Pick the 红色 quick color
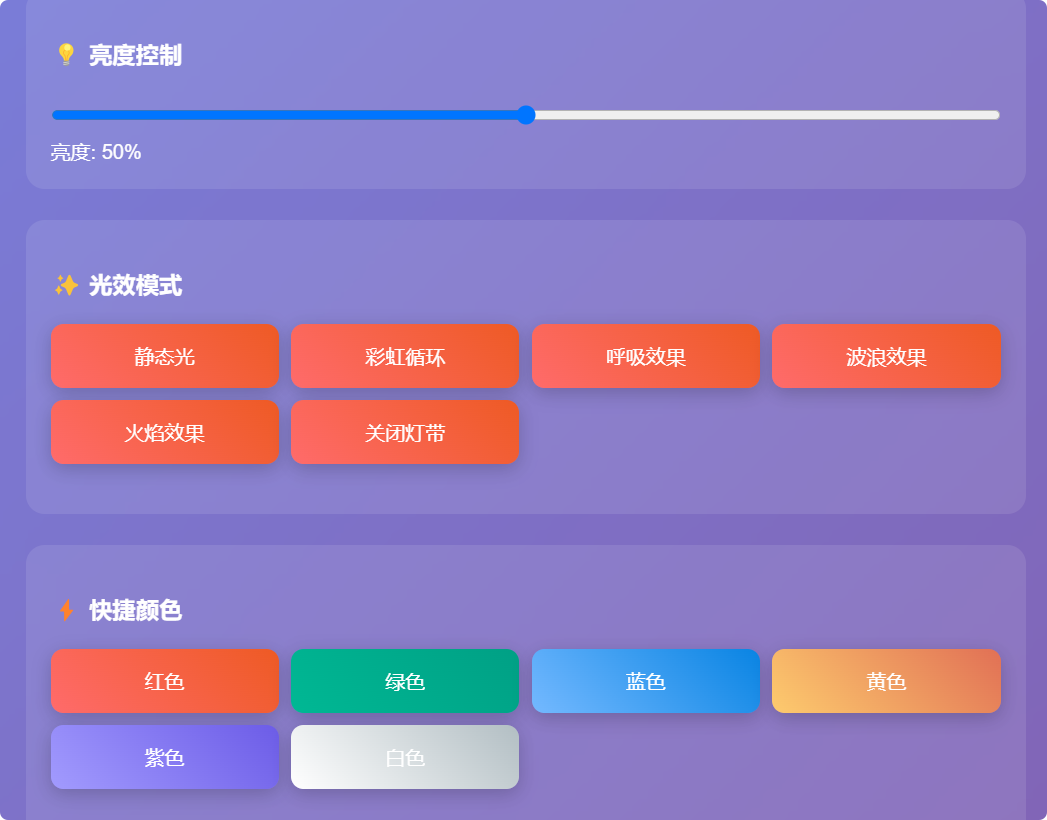This screenshot has height=820, width=1047. [x=165, y=681]
